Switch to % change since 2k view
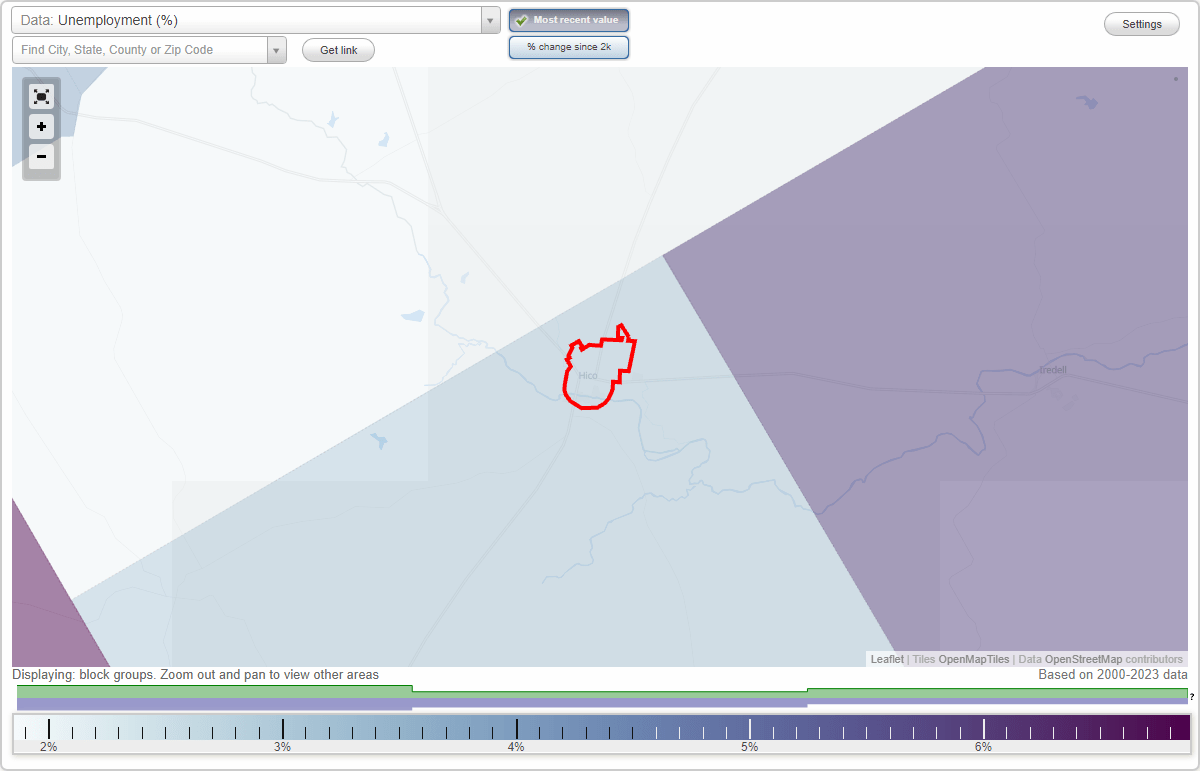The height and width of the screenshot is (771, 1200). tap(568, 46)
